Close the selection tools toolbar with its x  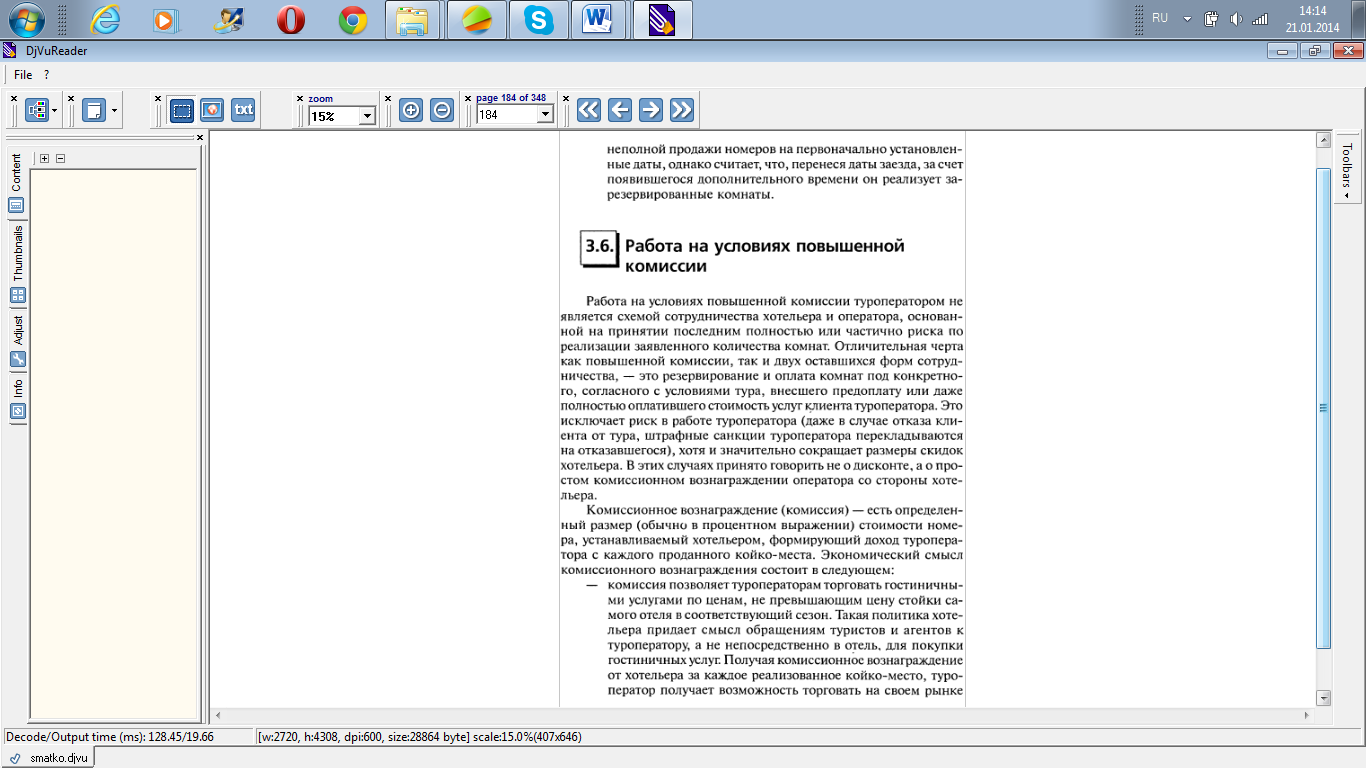click(157, 98)
